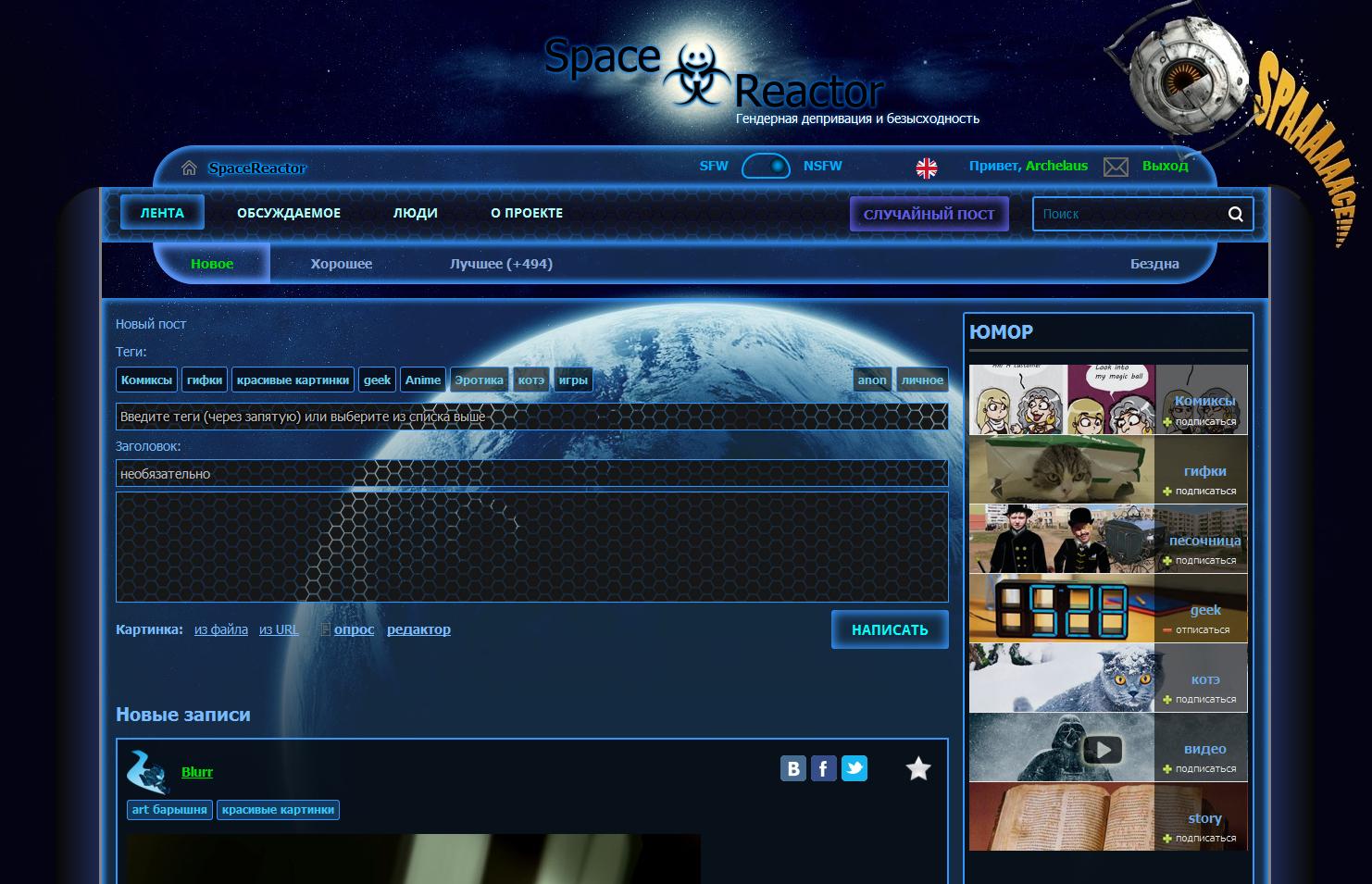The width and height of the screenshot is (1372, 884).
Task: Toggle the SFW/NSFW switch
Action: (x=766, y=167)
